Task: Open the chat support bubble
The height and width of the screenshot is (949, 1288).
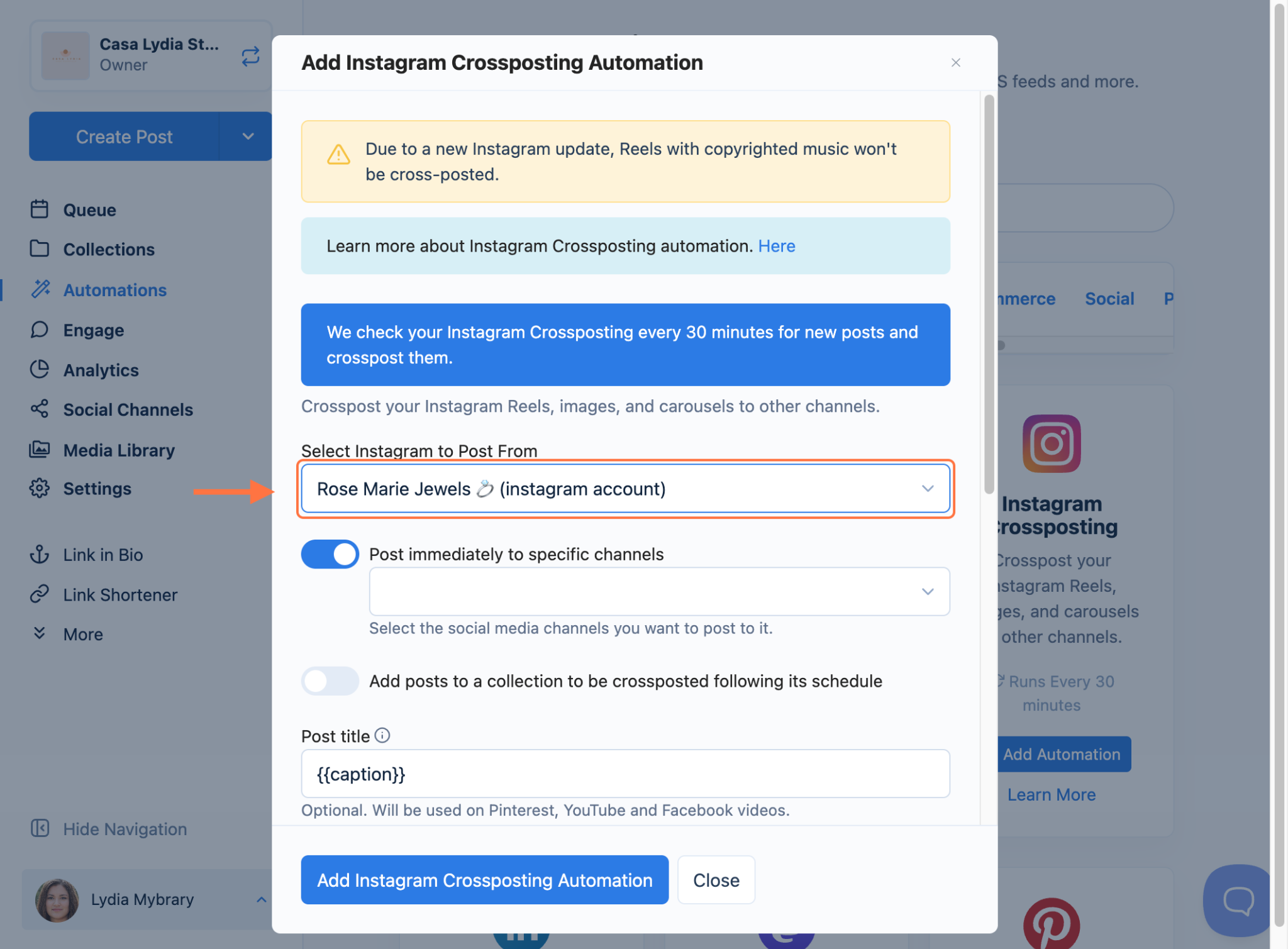Action: click(1237, 900)
